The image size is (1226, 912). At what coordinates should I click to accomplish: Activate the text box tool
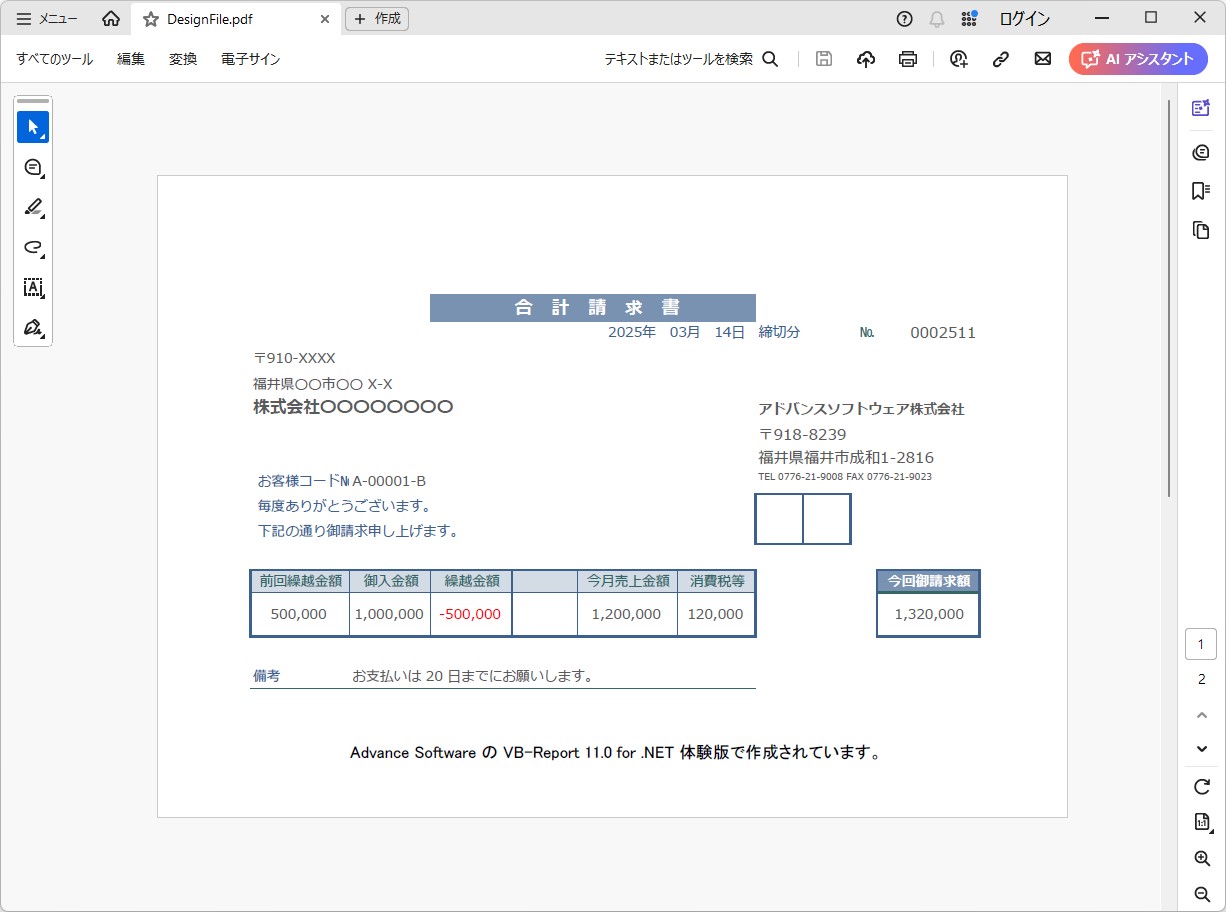(x=33, y=288)
